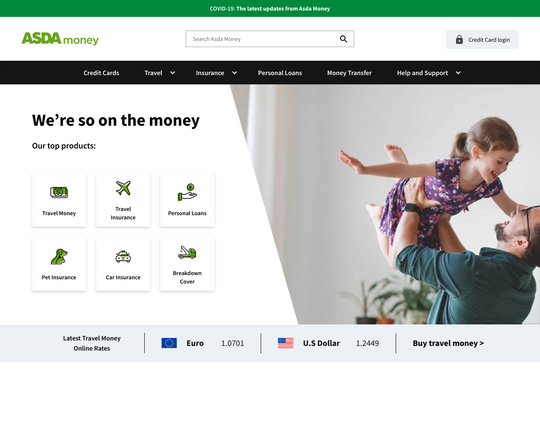Screen dimensions: 540x432
Task: Select the Travel Insurance card label
Action: tap(123, 213)
